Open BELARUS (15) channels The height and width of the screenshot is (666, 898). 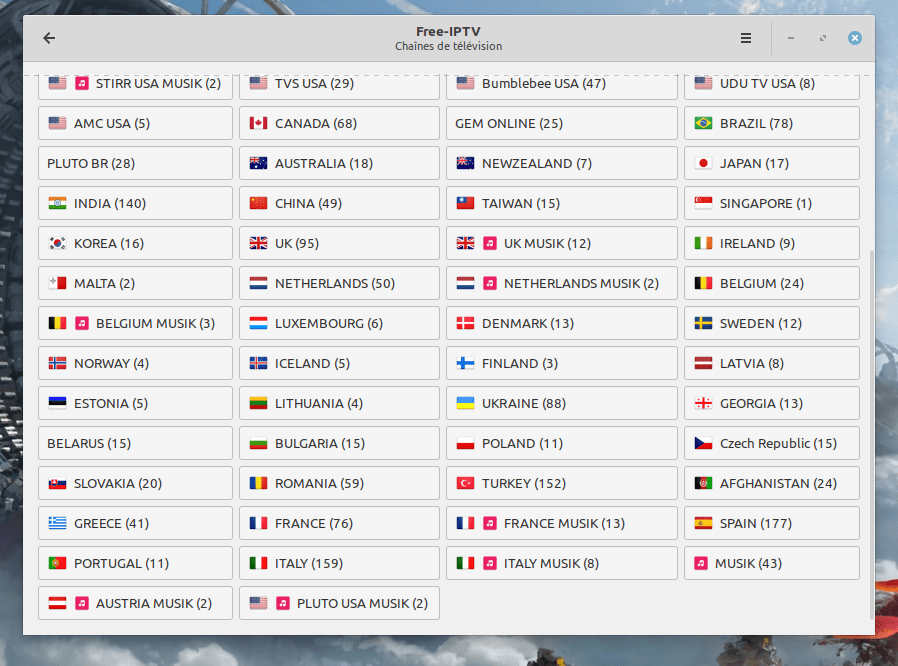135,443
